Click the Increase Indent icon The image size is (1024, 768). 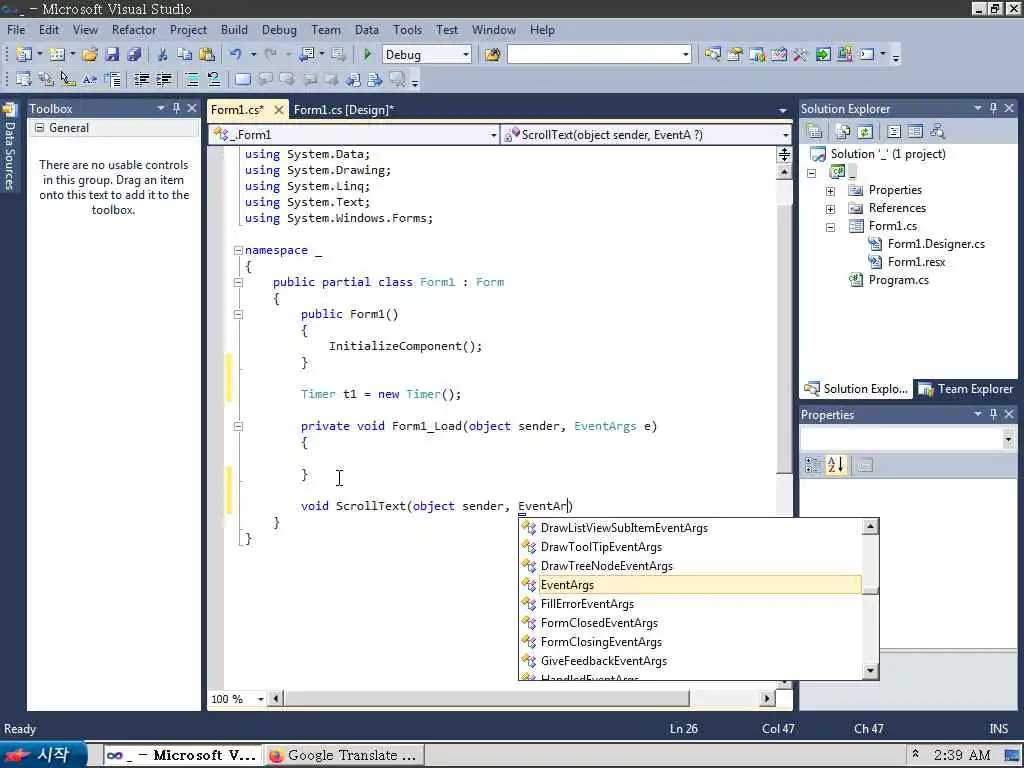pos(163,80)
